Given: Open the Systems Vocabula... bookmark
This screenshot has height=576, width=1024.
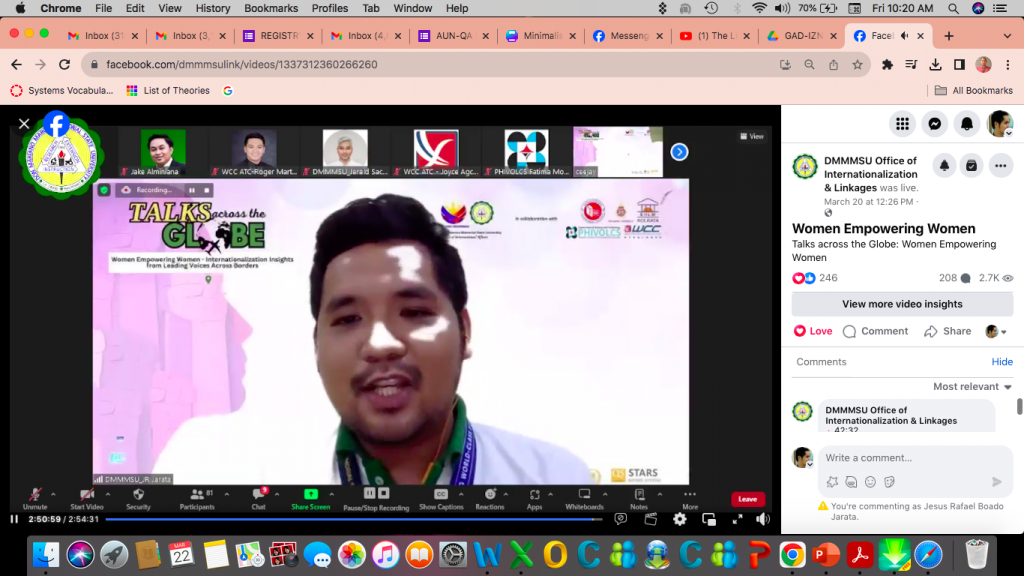Looking at the screenshot, I should coord(62,91).
